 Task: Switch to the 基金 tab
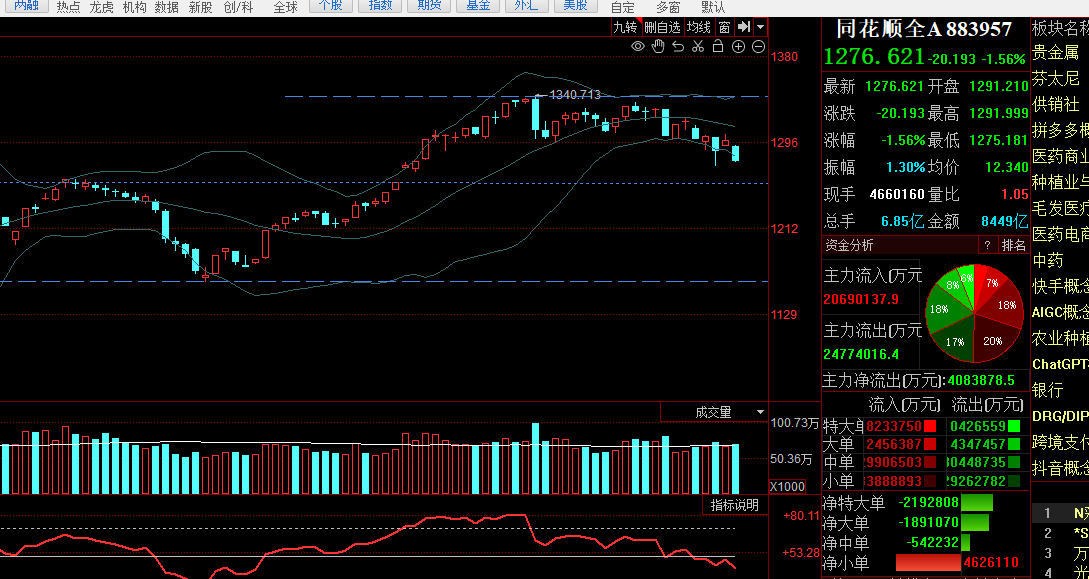(479, 6)
